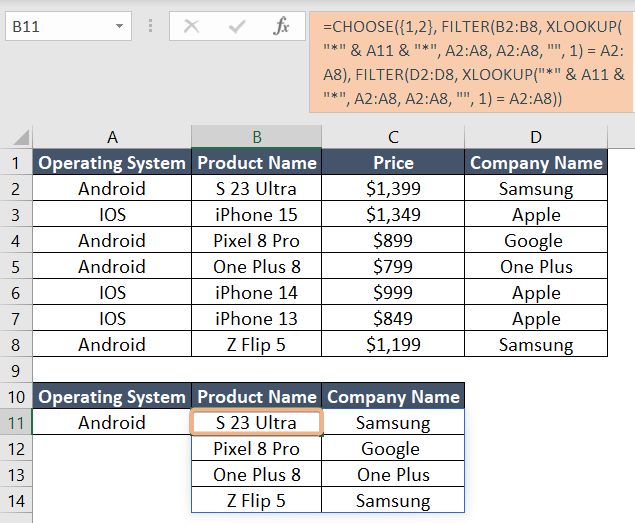Select the Google cell in row 12
The height and width of the screenshot is (523, 635).
click(x=393, y=448)
